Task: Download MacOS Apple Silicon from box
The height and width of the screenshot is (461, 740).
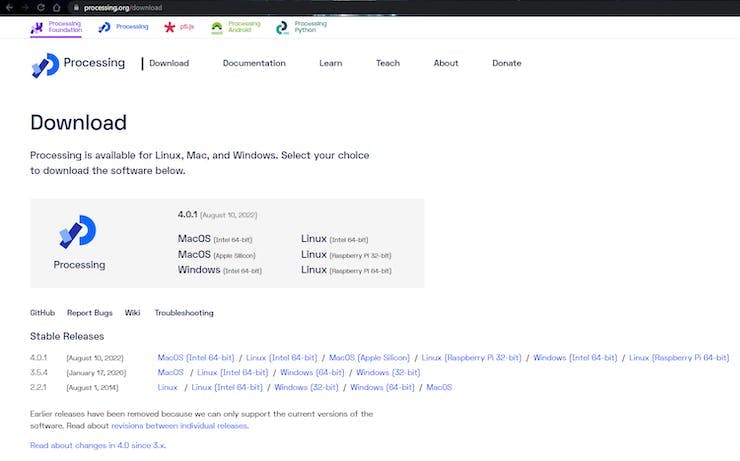Action: 216,254
